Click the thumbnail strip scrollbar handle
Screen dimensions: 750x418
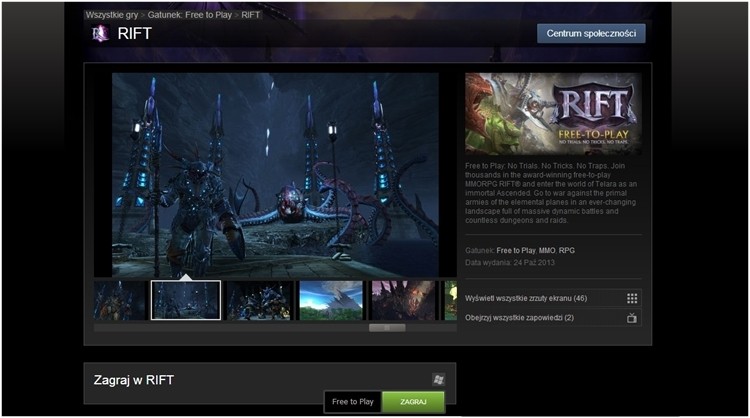point(387,328)
